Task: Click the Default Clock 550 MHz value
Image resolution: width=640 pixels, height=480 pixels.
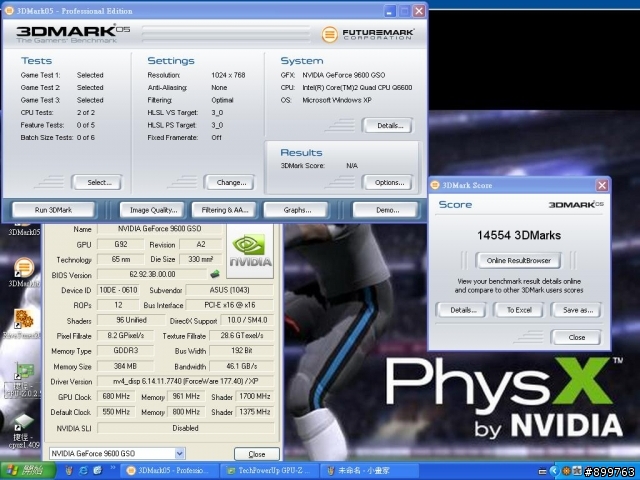Action: point(116,412)
